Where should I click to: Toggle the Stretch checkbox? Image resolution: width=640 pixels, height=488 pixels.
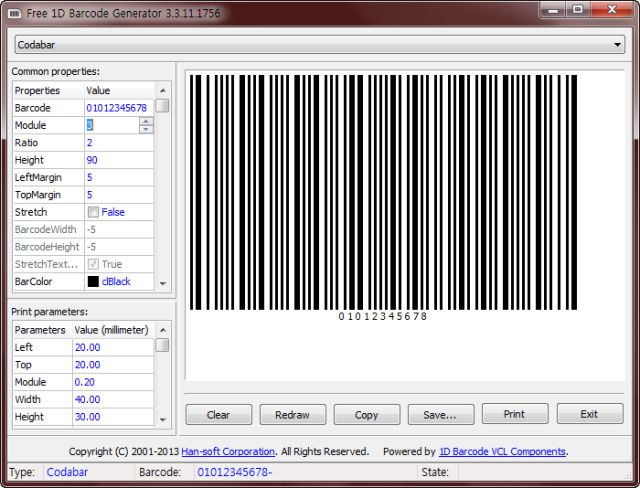pos(93,212)
